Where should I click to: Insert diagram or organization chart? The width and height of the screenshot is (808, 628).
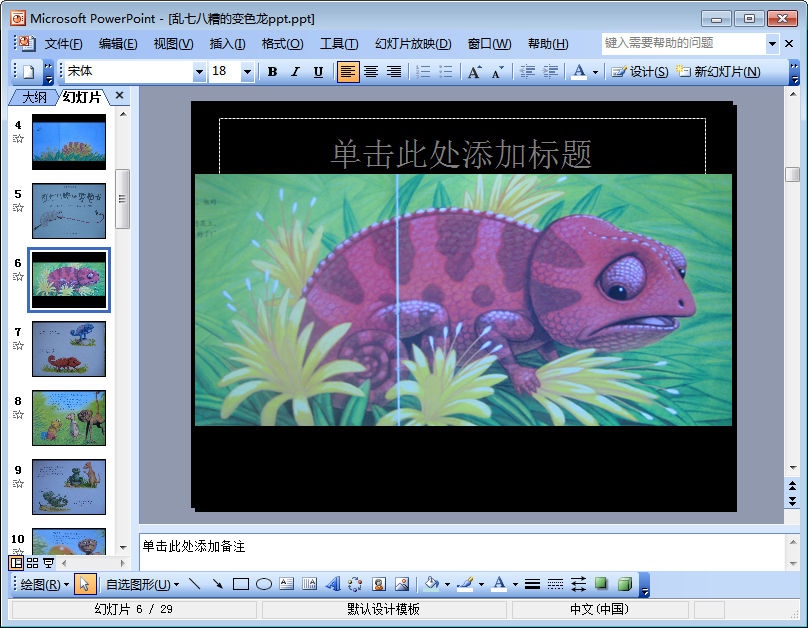click(x=356, y=584)
